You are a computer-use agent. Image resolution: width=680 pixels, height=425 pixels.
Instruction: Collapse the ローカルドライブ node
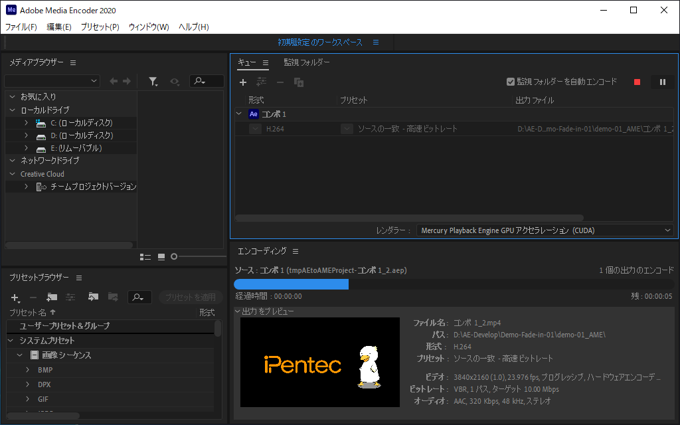[13, 110]
